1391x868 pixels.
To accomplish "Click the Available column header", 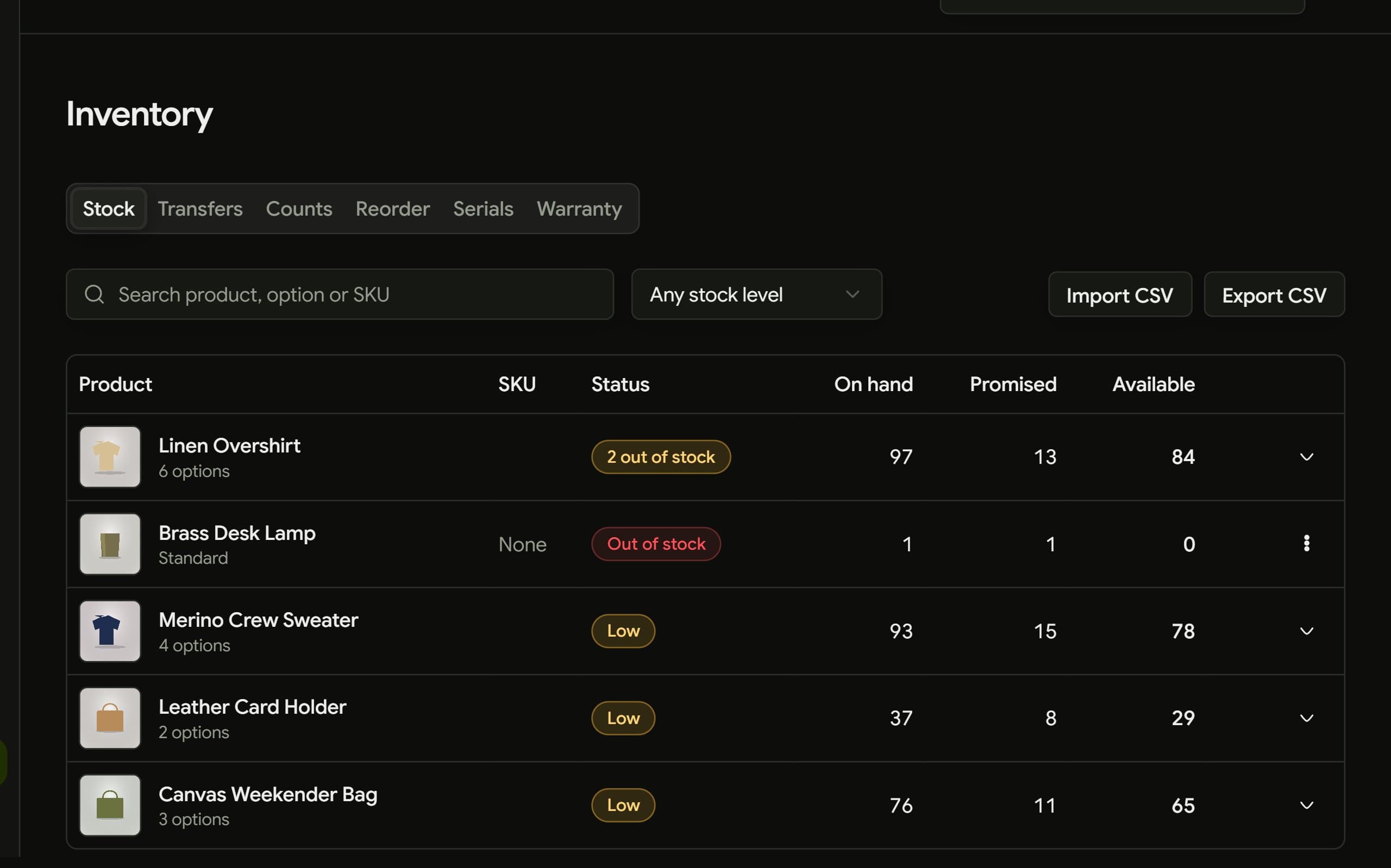I will coord(1154,384).
